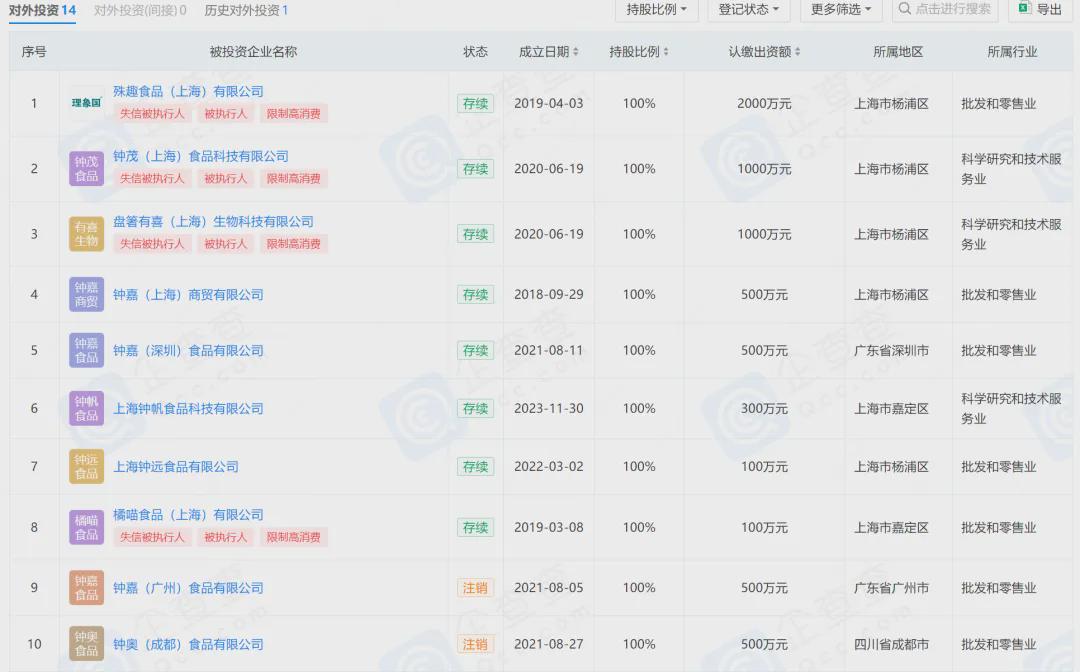Switch to 对外投资 14 tab
This screenshot has height=672, width=1080.
point(42,10)
